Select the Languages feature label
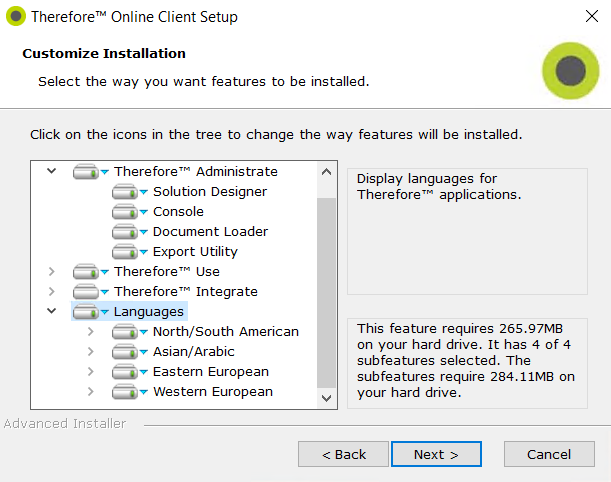The image size is (611, 482). pos(148,312)
